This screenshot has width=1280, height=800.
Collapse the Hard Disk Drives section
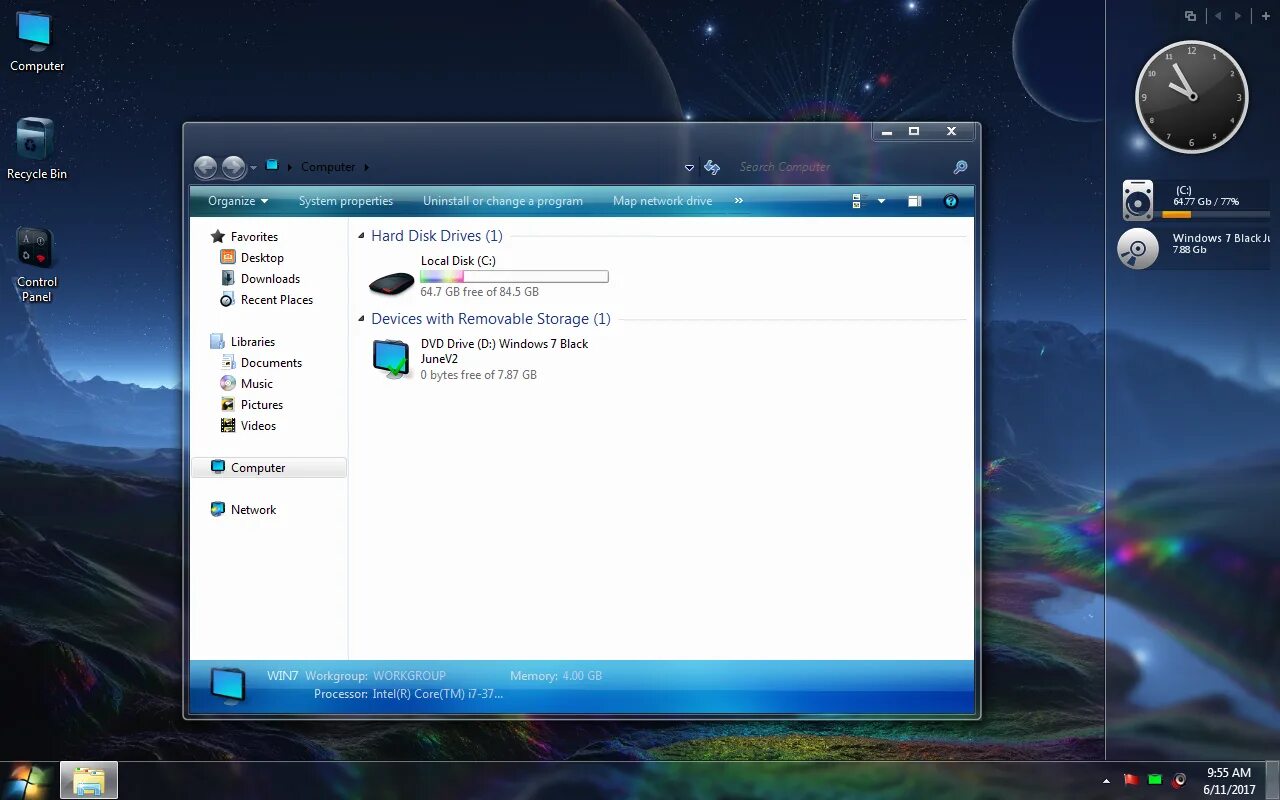click(360, 235)
